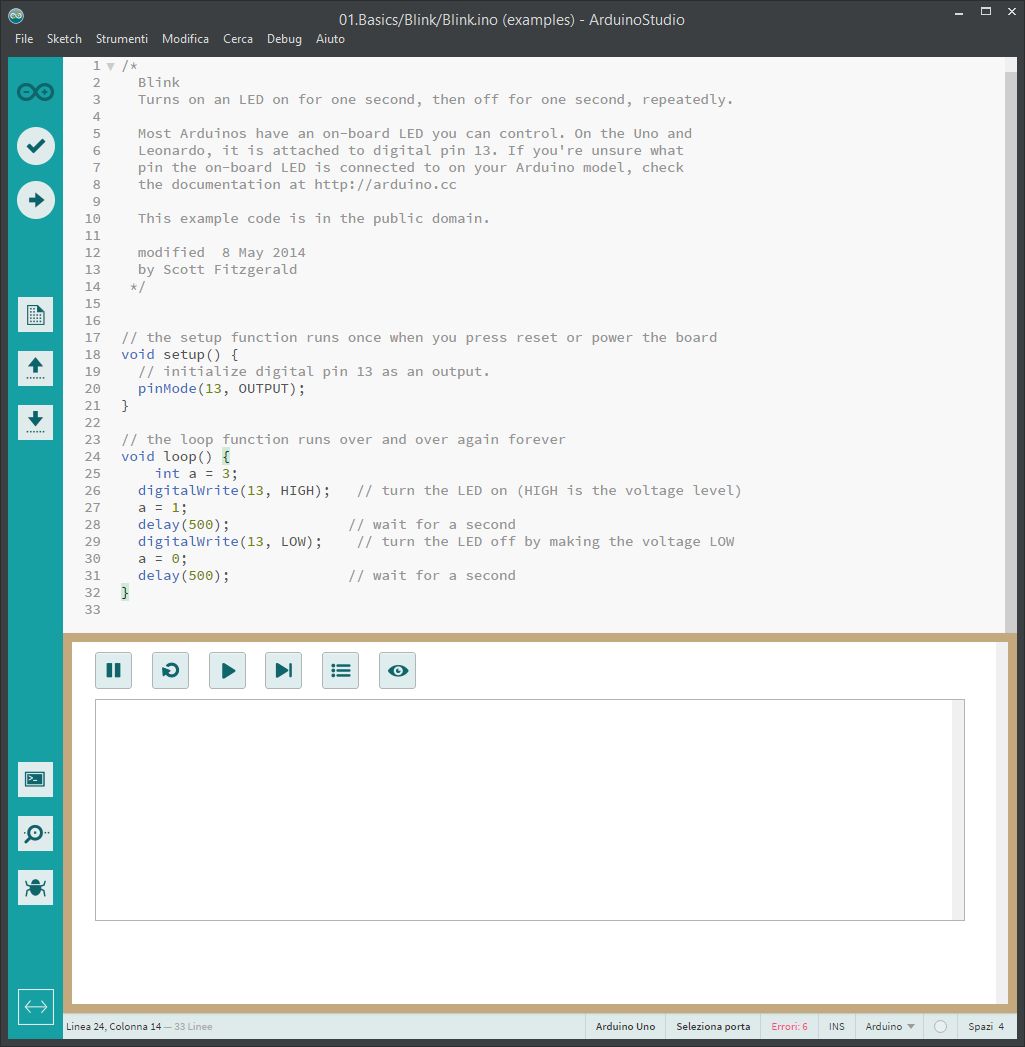Click the indent width value 4
Screen dimensions: 1025x1047
click(x=1001, y=1026)
